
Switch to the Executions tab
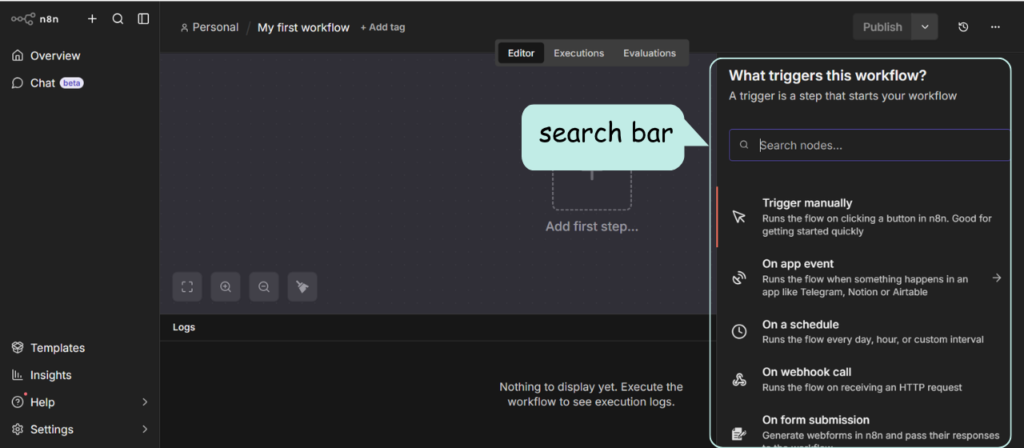[578, 53]
